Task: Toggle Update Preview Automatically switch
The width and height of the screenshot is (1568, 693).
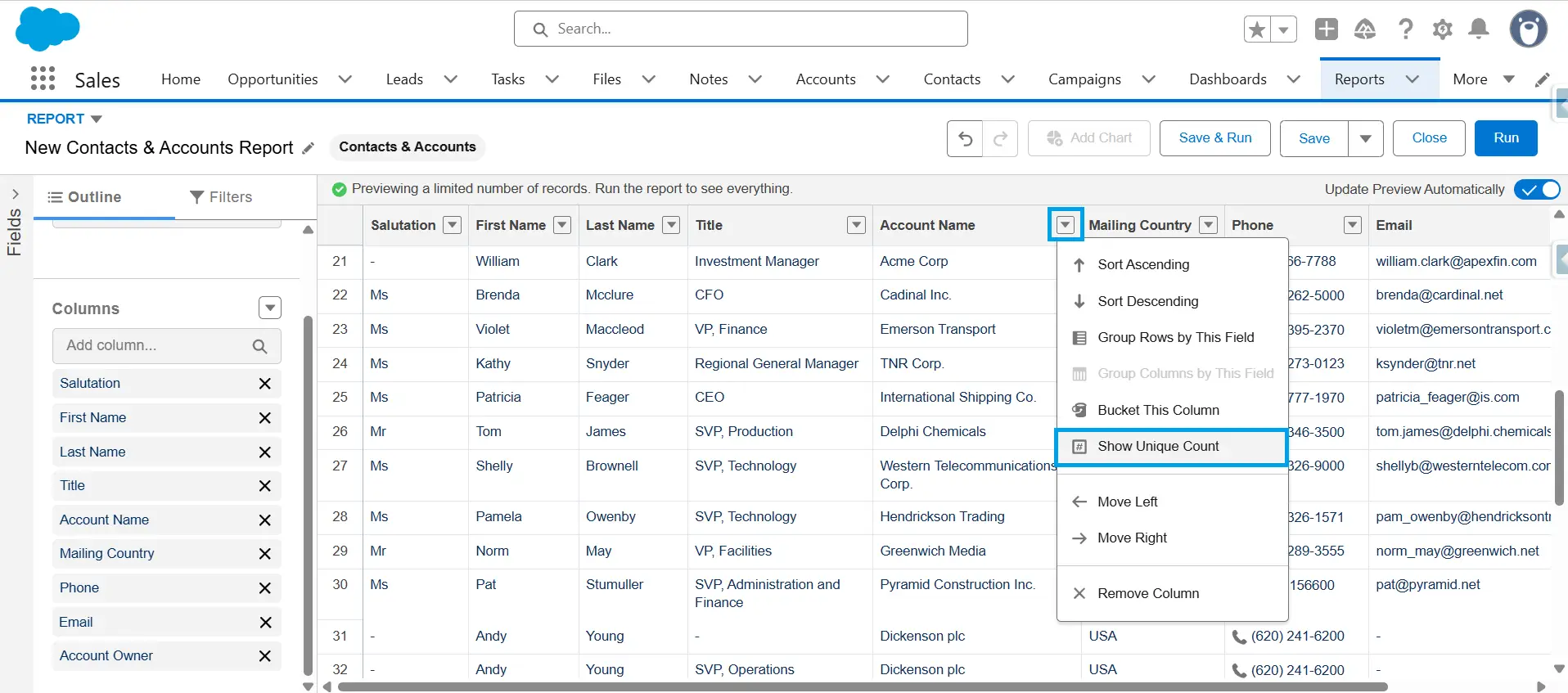Action: (1537, 189)
